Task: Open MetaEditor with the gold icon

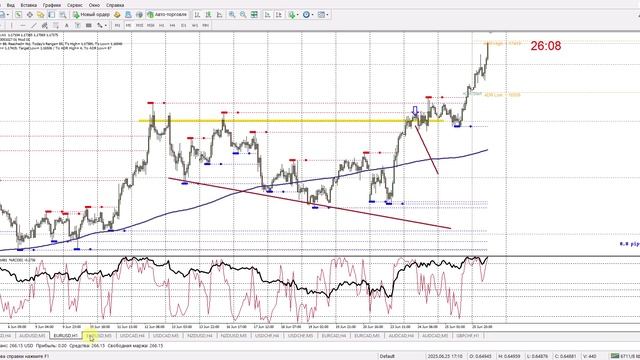Action: click(117, 15)
